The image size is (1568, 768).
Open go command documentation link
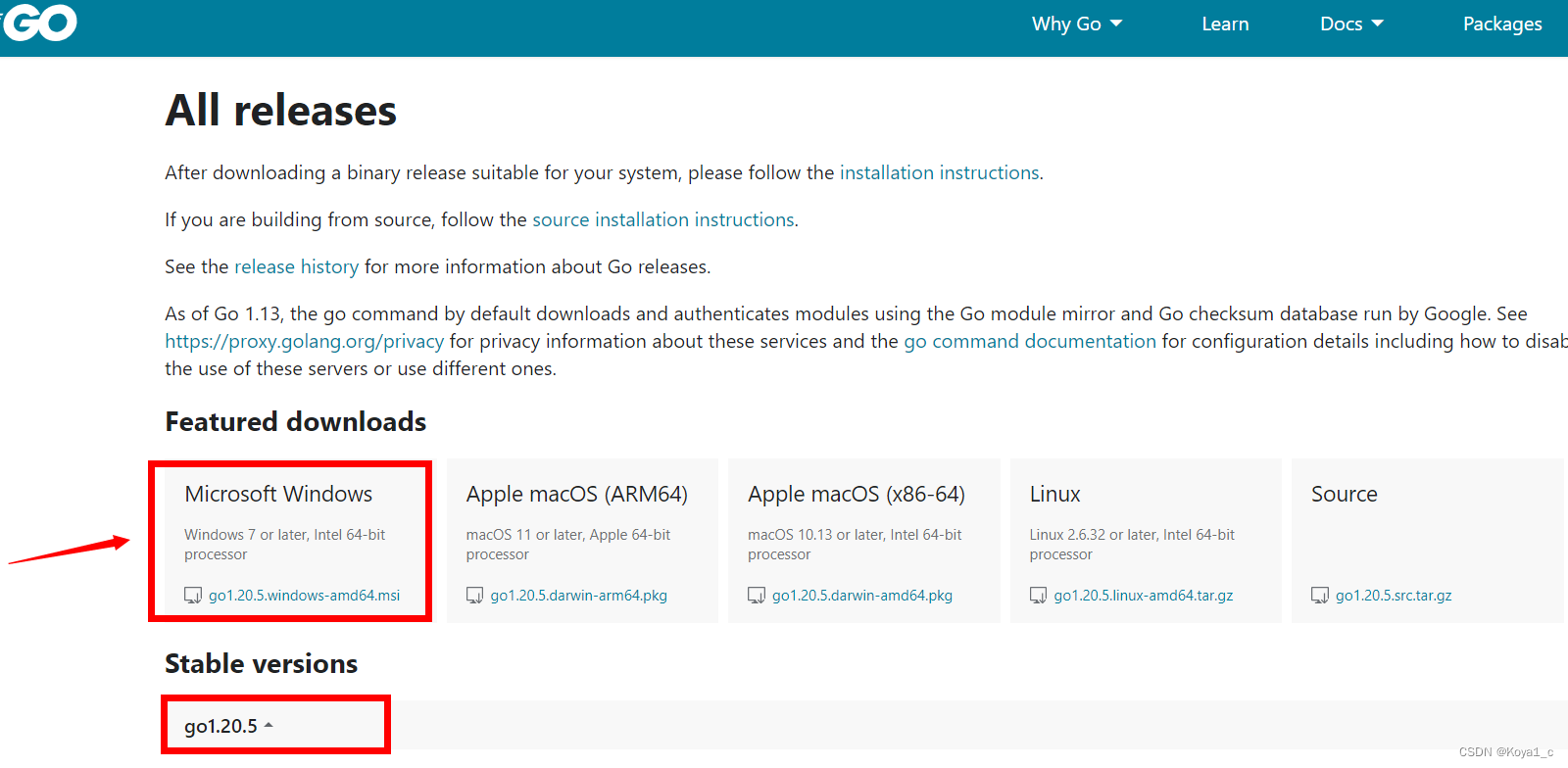1030,341
